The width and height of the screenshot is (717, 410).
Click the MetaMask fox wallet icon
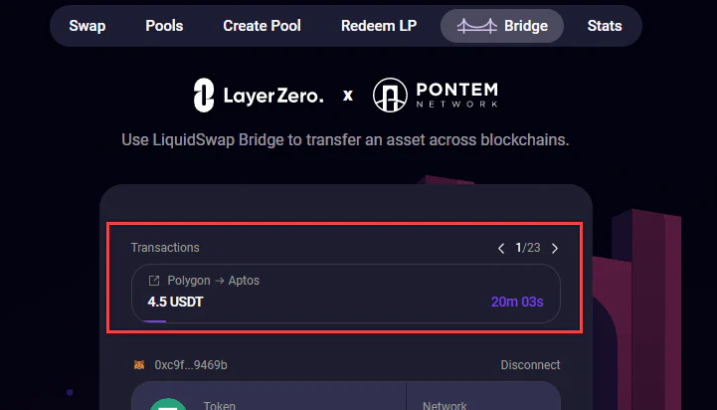[139, 365]
